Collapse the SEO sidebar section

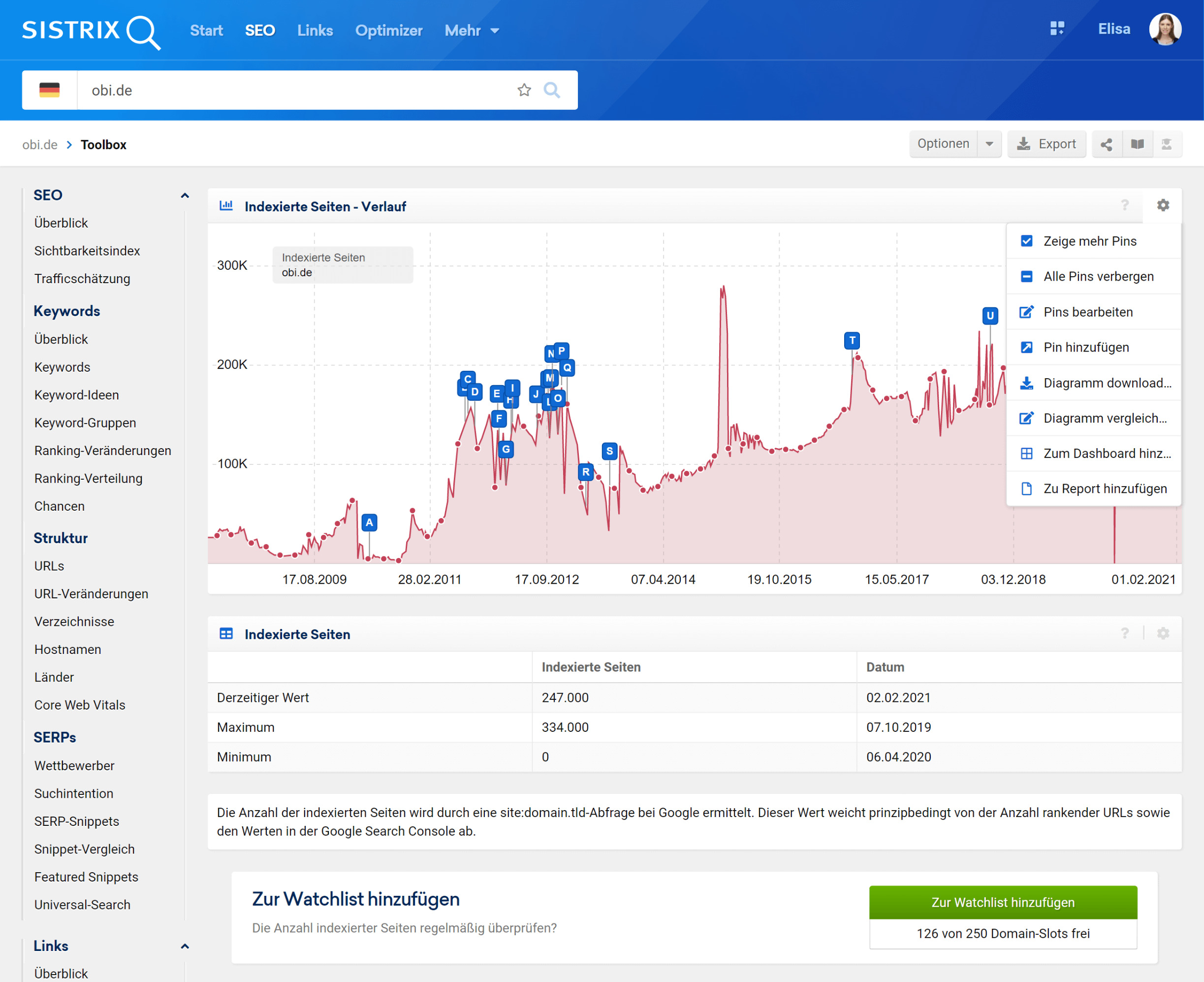pyautogui.click(x=184, y=195)
